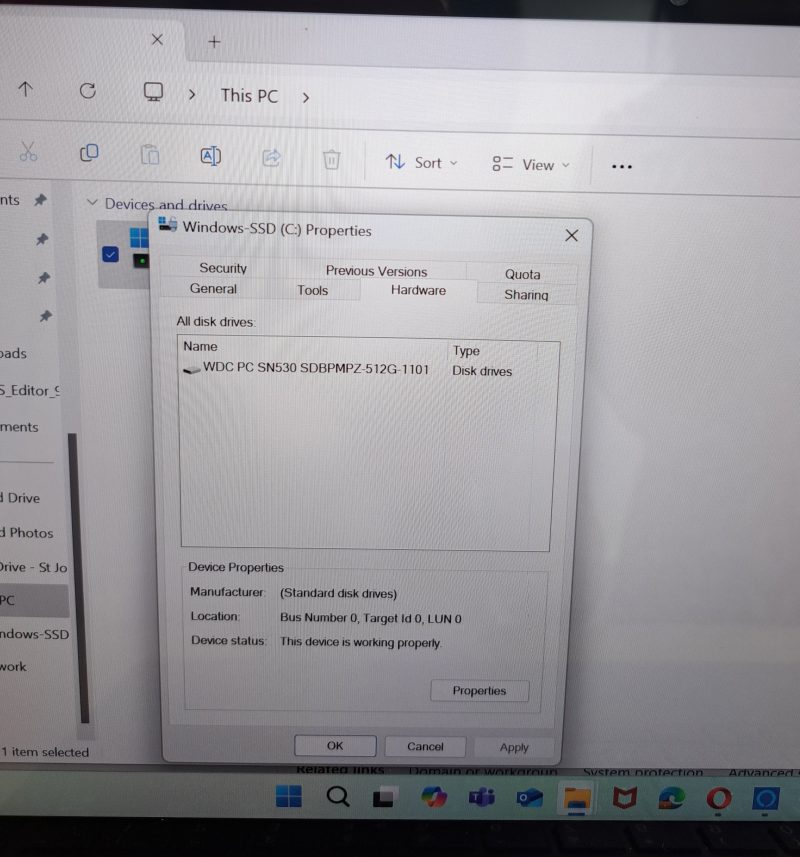Select the Hardware tab
Screen dimensions: 800x857
[419, 290]
